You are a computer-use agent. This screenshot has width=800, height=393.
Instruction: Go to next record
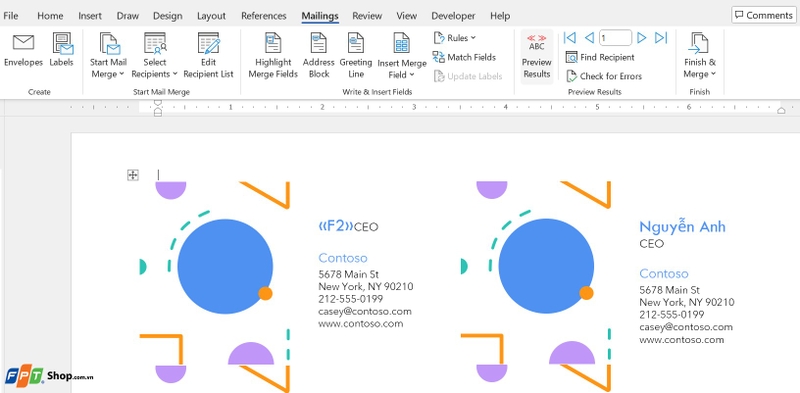coord(642,38)
